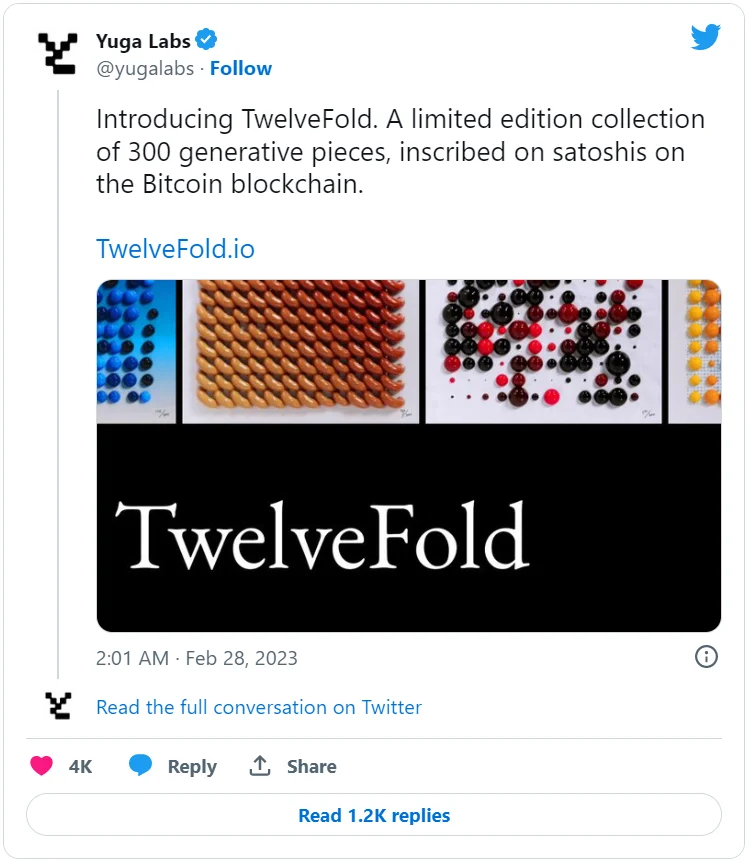Click the blue verified badge
The height and width of the screenshot is (861, 752).
pyautogui.click(x=207, y=40)
